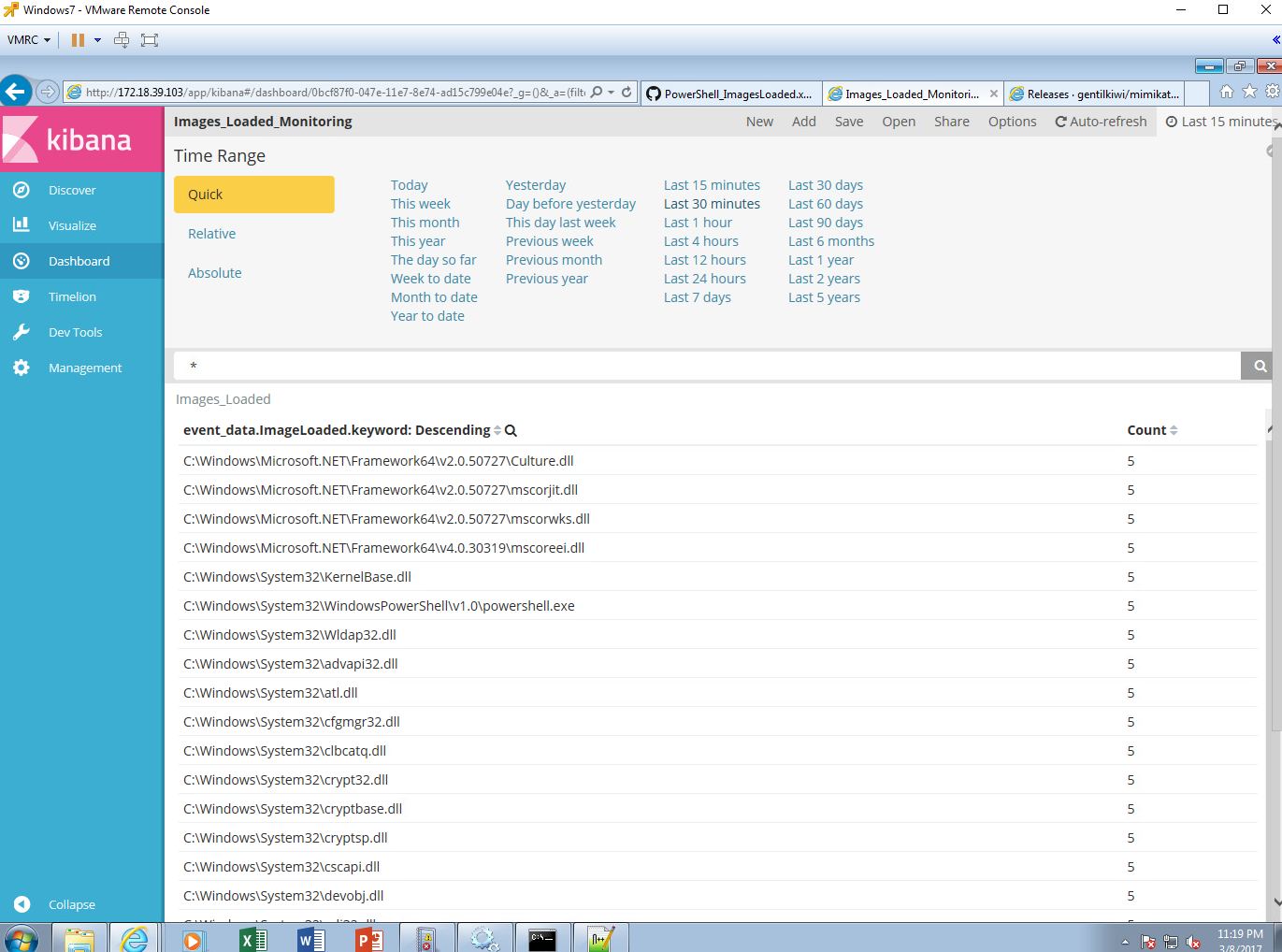
Task: Enter full screen mode in VMRC
Action: pyautogui.click(x=150, y=40)
